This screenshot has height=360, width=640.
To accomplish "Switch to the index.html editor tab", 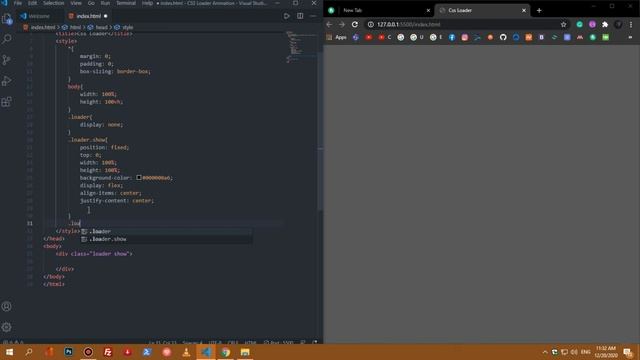I will [89, 16].
